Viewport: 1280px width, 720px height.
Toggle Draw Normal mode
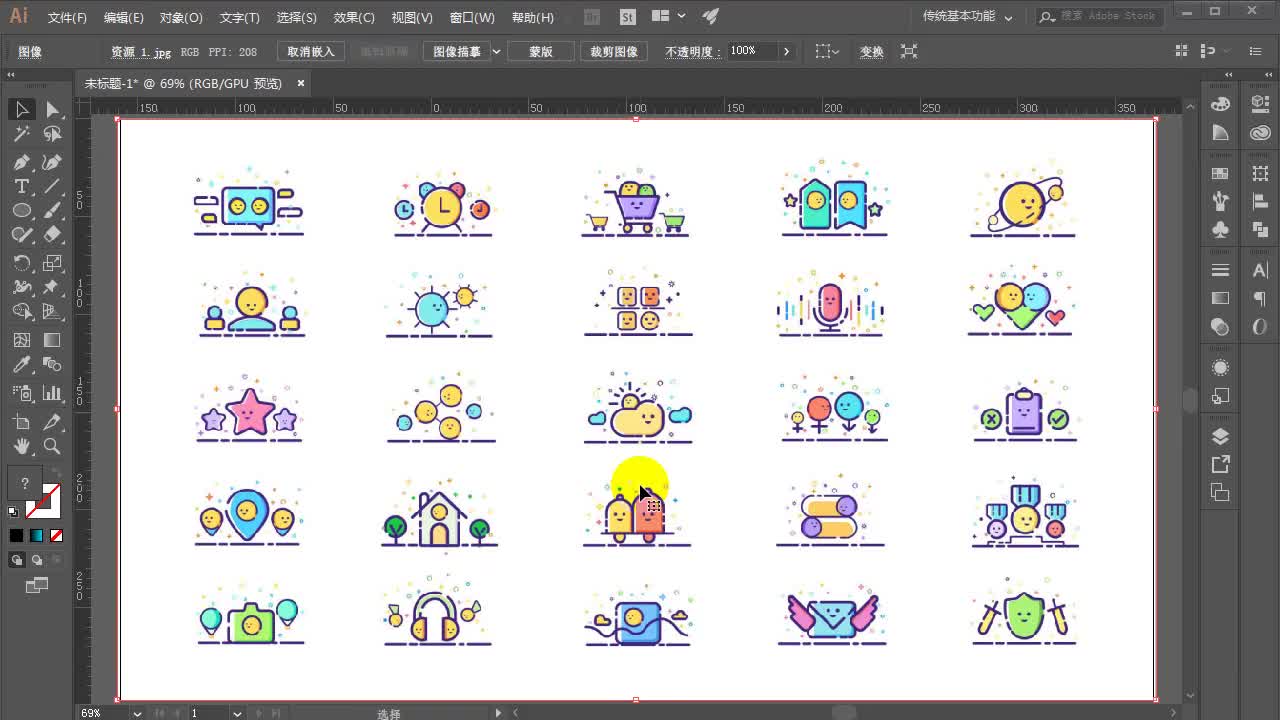click(17, 560)
